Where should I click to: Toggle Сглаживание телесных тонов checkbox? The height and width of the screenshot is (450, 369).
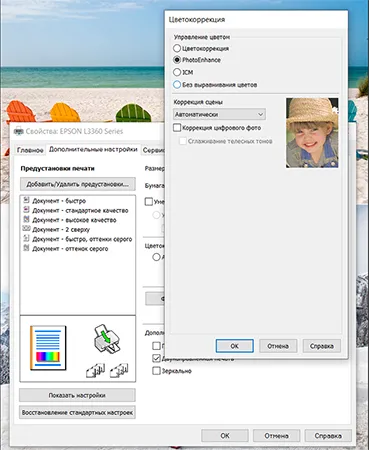point(183,141)
